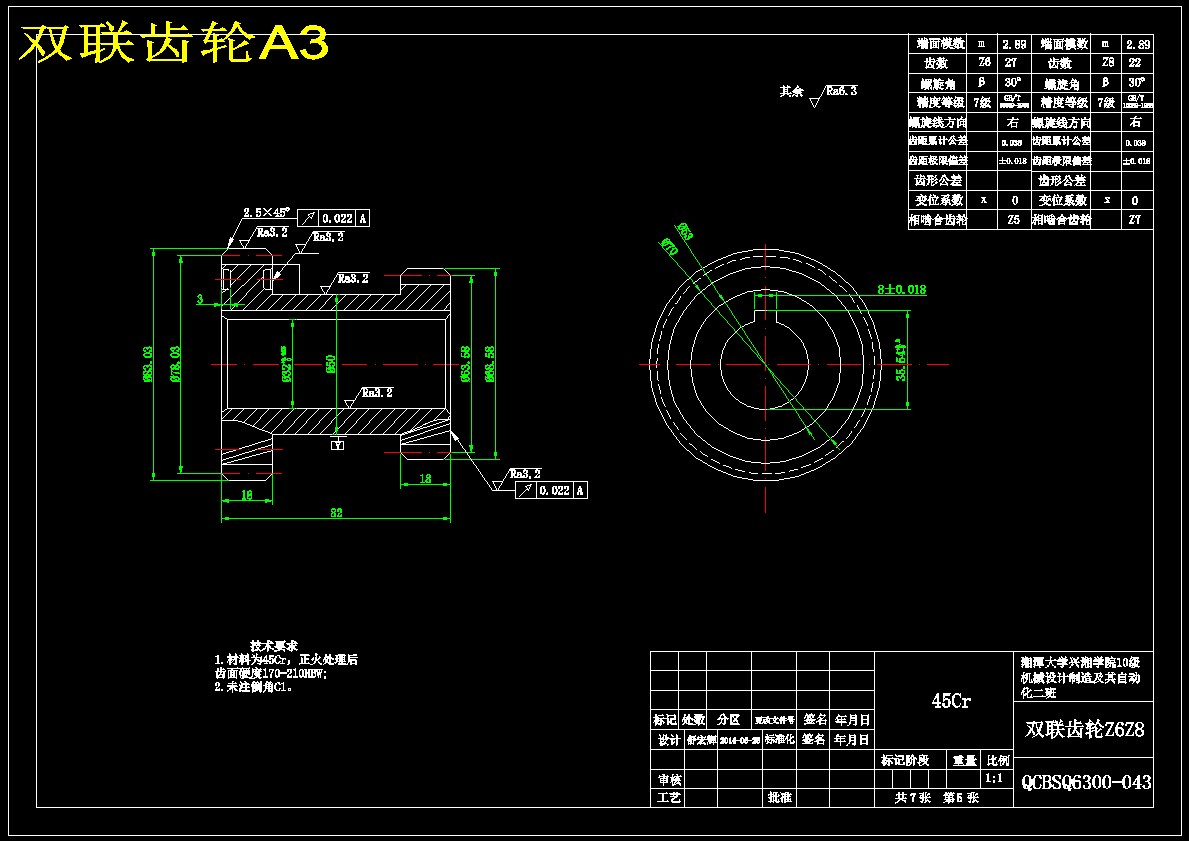Click the 比例 header cell
Viewport: 1189px width, 841px height.
pyautogui.click(x=998, y=760)
